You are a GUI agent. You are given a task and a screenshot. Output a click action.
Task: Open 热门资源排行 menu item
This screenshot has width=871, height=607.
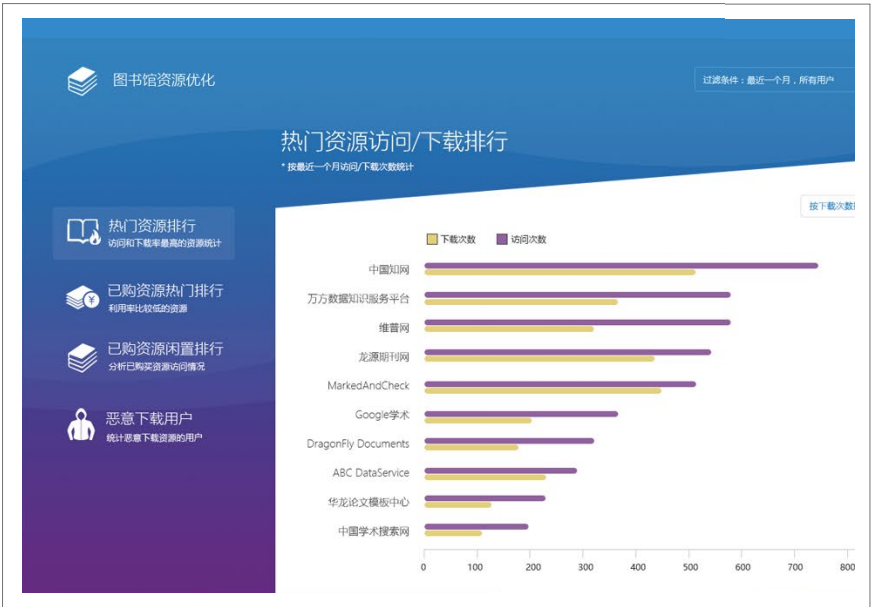143,233
